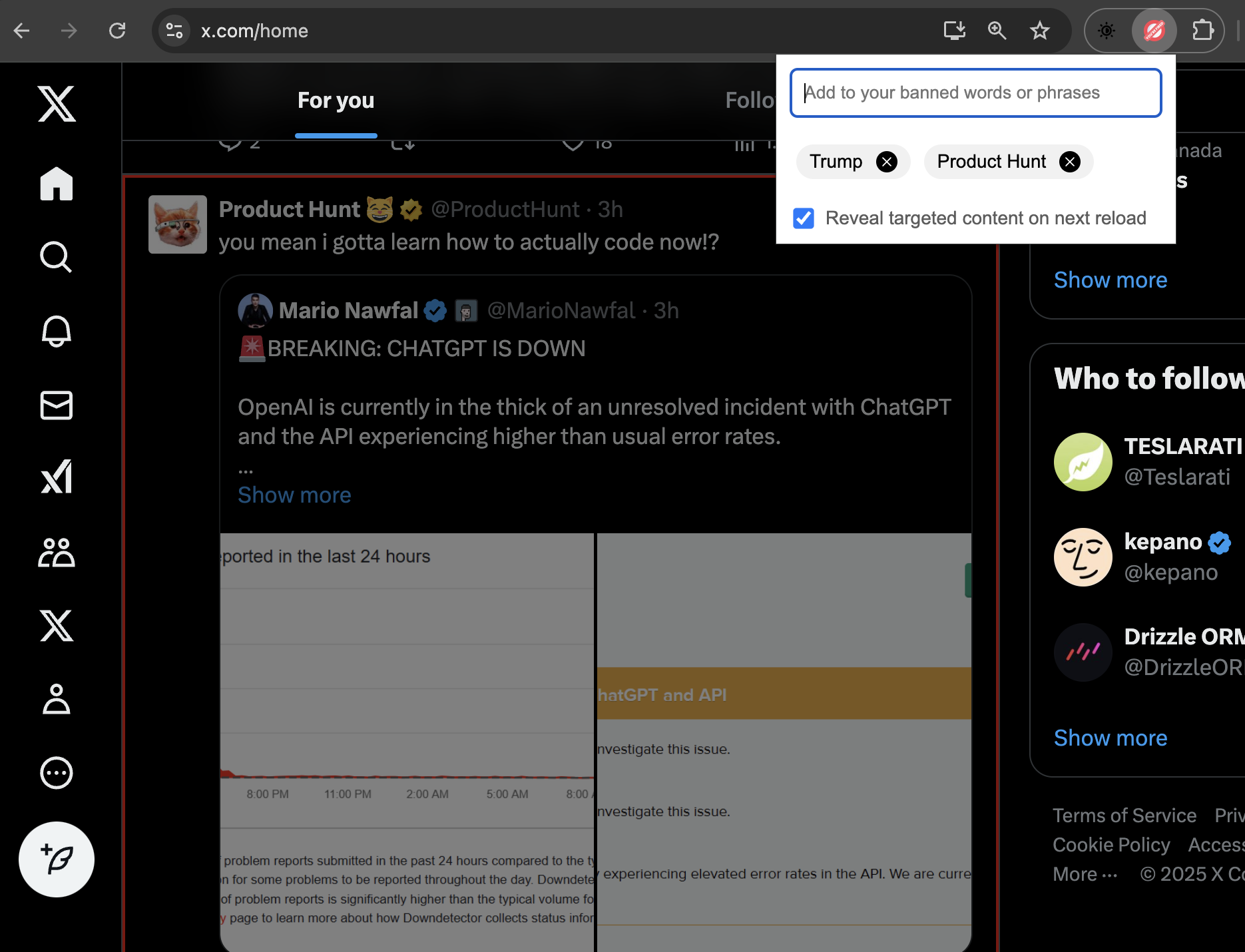Open Explore search icon in sidebar
Image resolution: width=1245 pixels, height=952 pixels.
point(57,257)
